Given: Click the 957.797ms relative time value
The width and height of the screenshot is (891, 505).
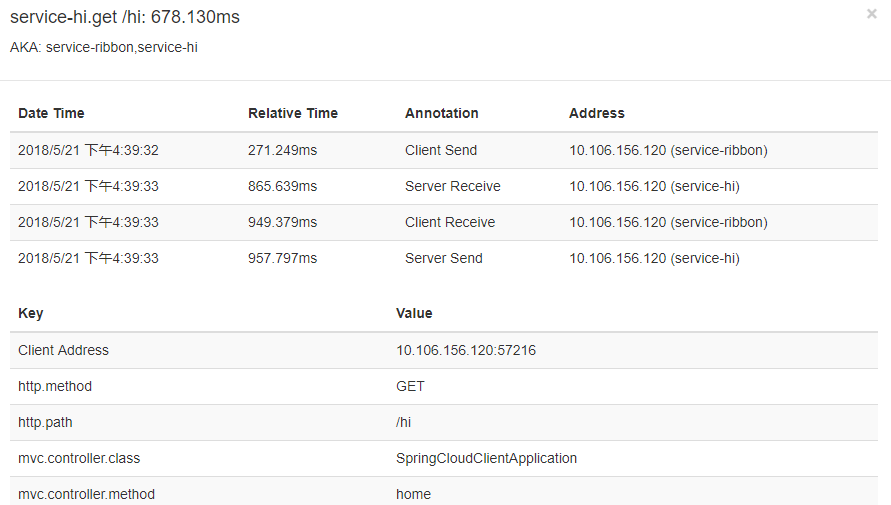Looking at the screenshot, I should click(282, 258).
